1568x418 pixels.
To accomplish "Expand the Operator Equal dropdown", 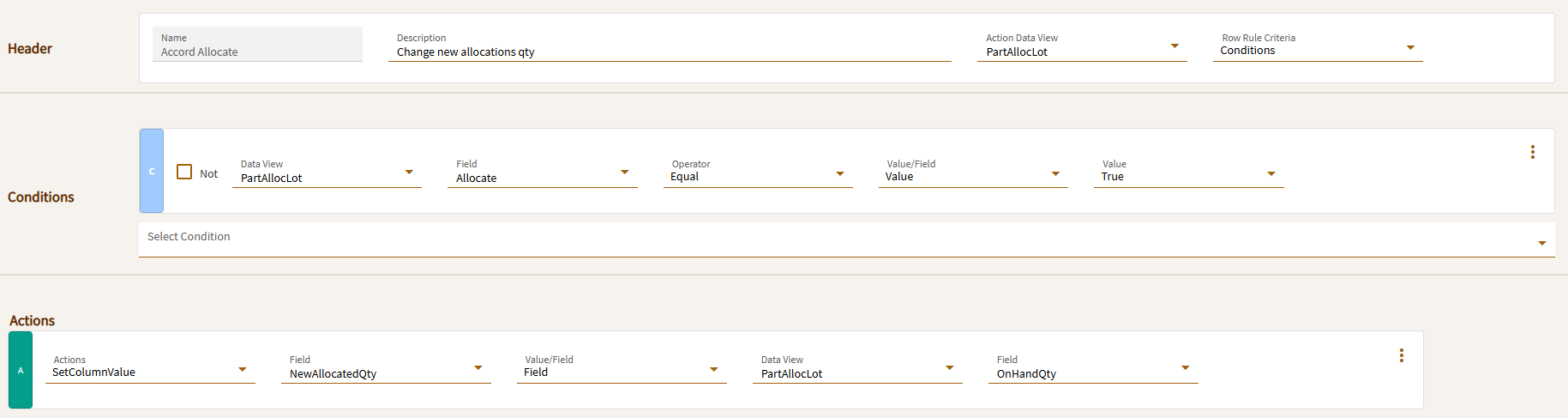I will pyautogui.click(x=839, y=174).
